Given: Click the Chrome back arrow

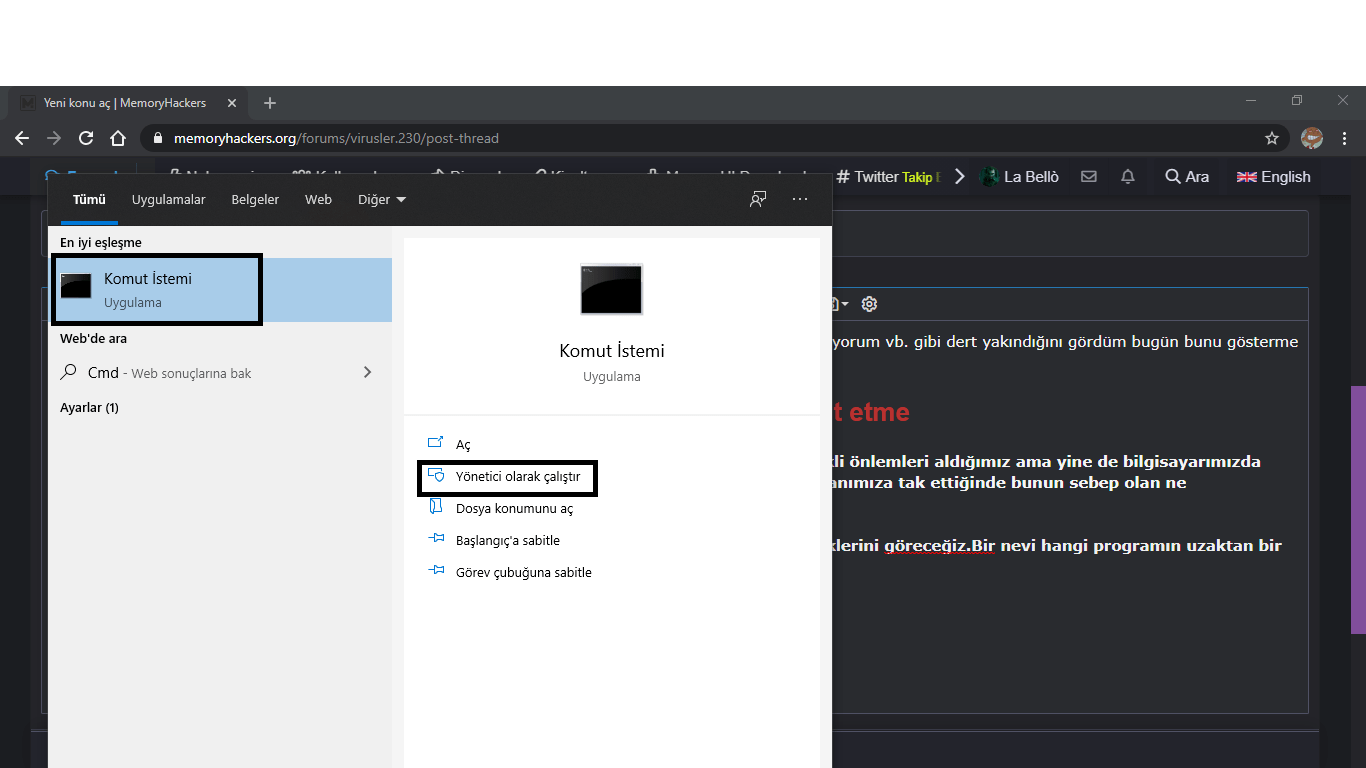Looking at the screenshot, I should click(x=22, y=138).
